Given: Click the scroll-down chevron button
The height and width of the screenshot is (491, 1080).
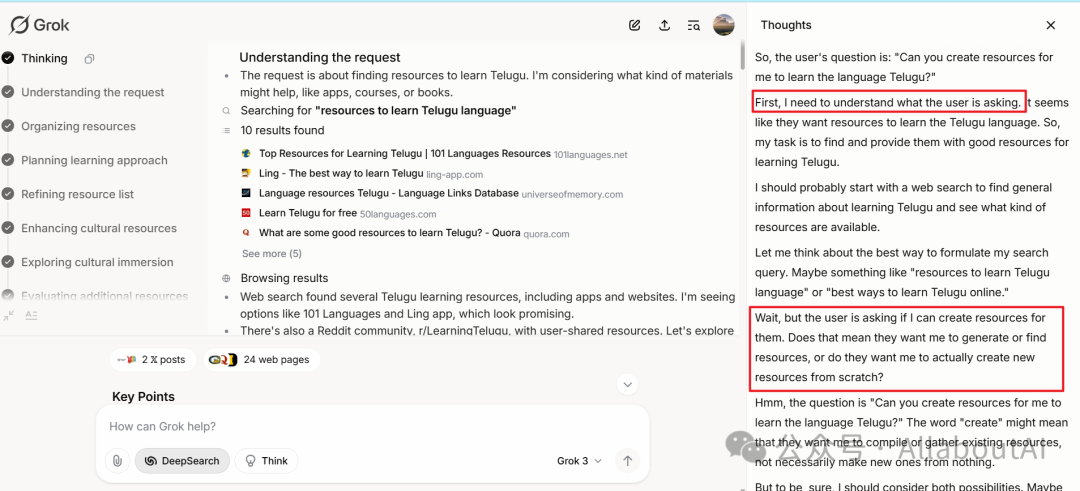Looking at the screenshot, I should pos(627,384).
